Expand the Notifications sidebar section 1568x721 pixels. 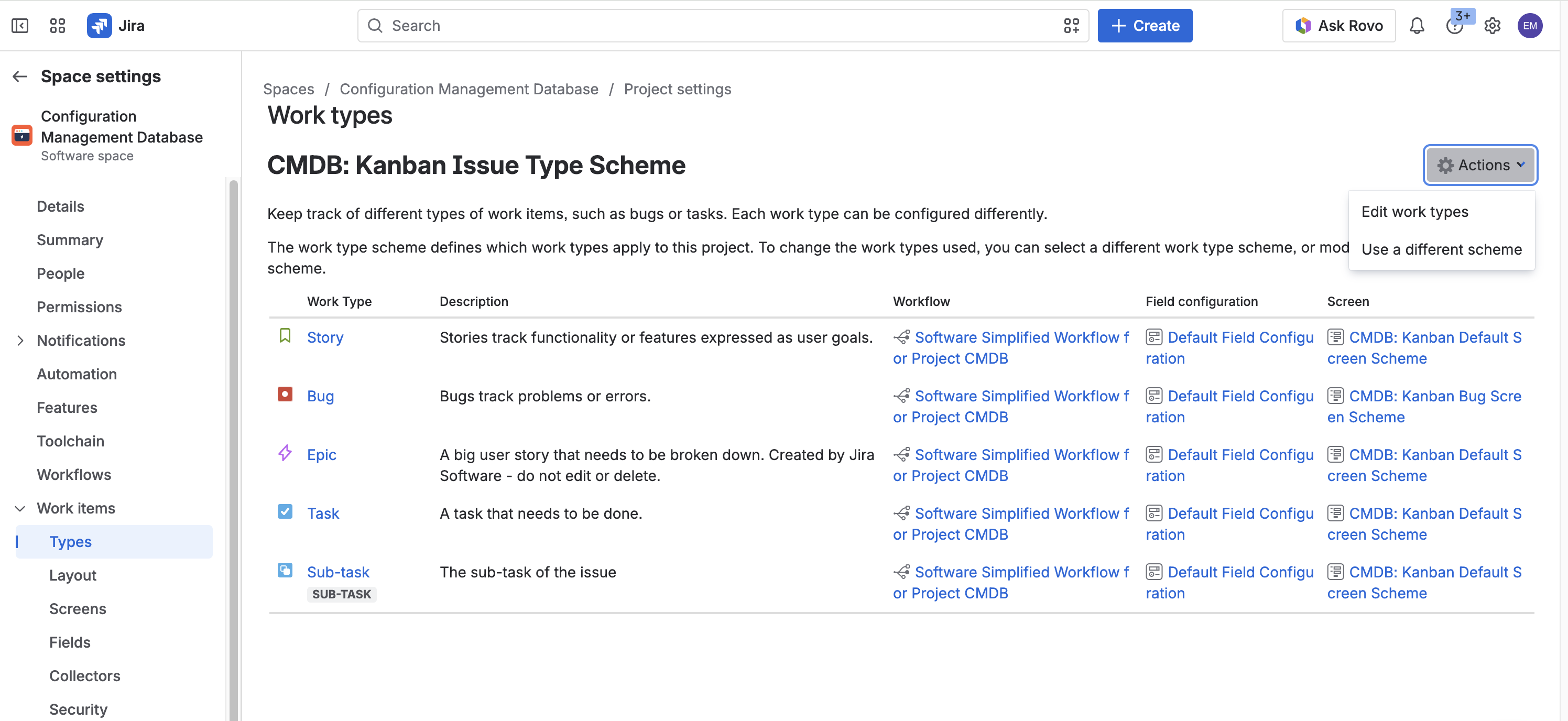click(x=20, y=340)
